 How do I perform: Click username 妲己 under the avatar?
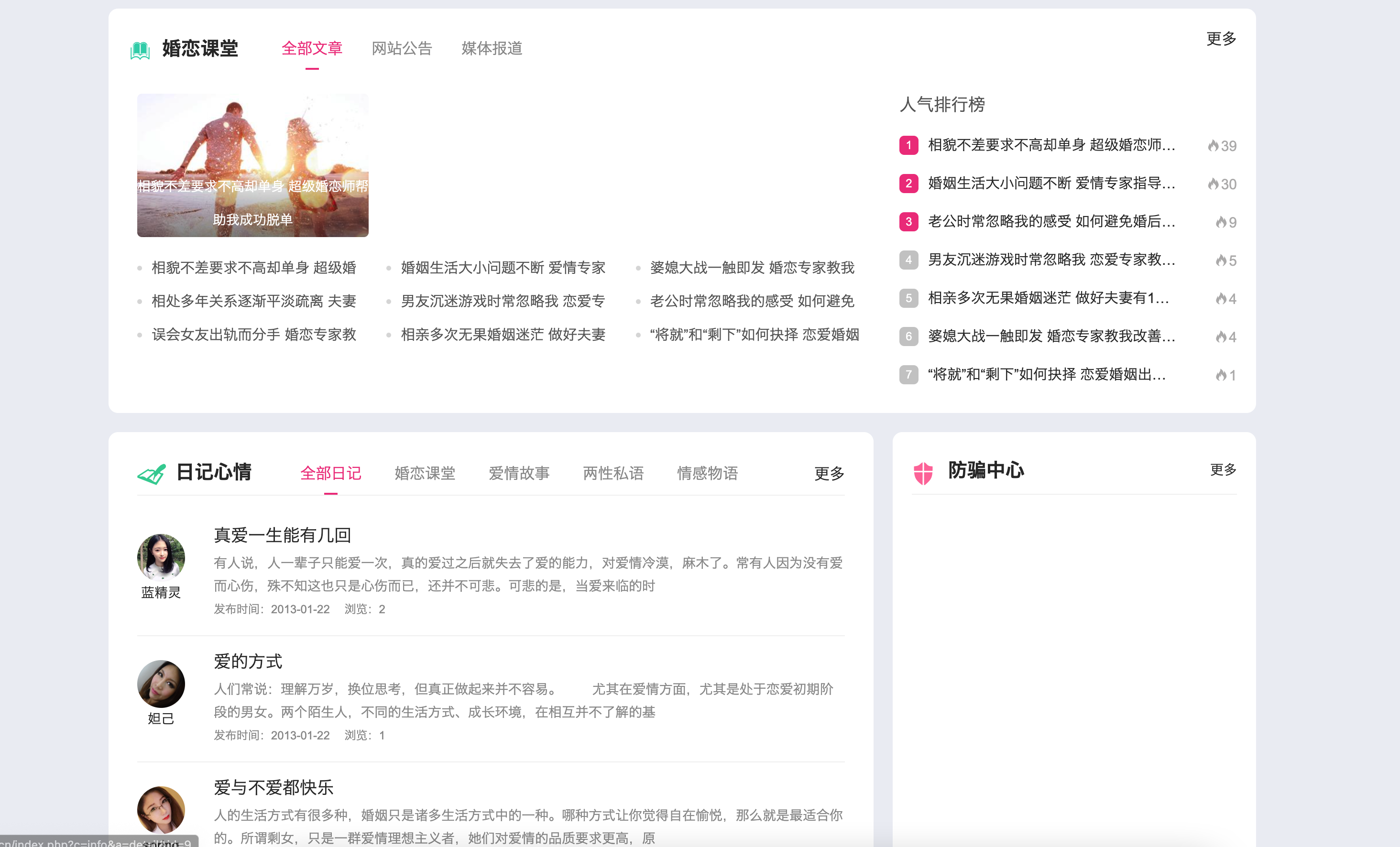click(x=161, y=718)
